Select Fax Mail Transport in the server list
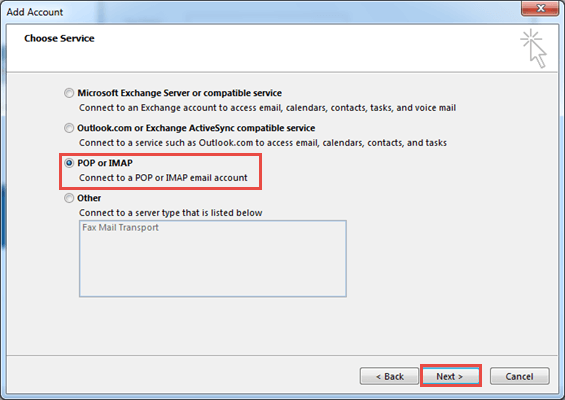The width and height of the screenshot is (565, 400). 120,227
